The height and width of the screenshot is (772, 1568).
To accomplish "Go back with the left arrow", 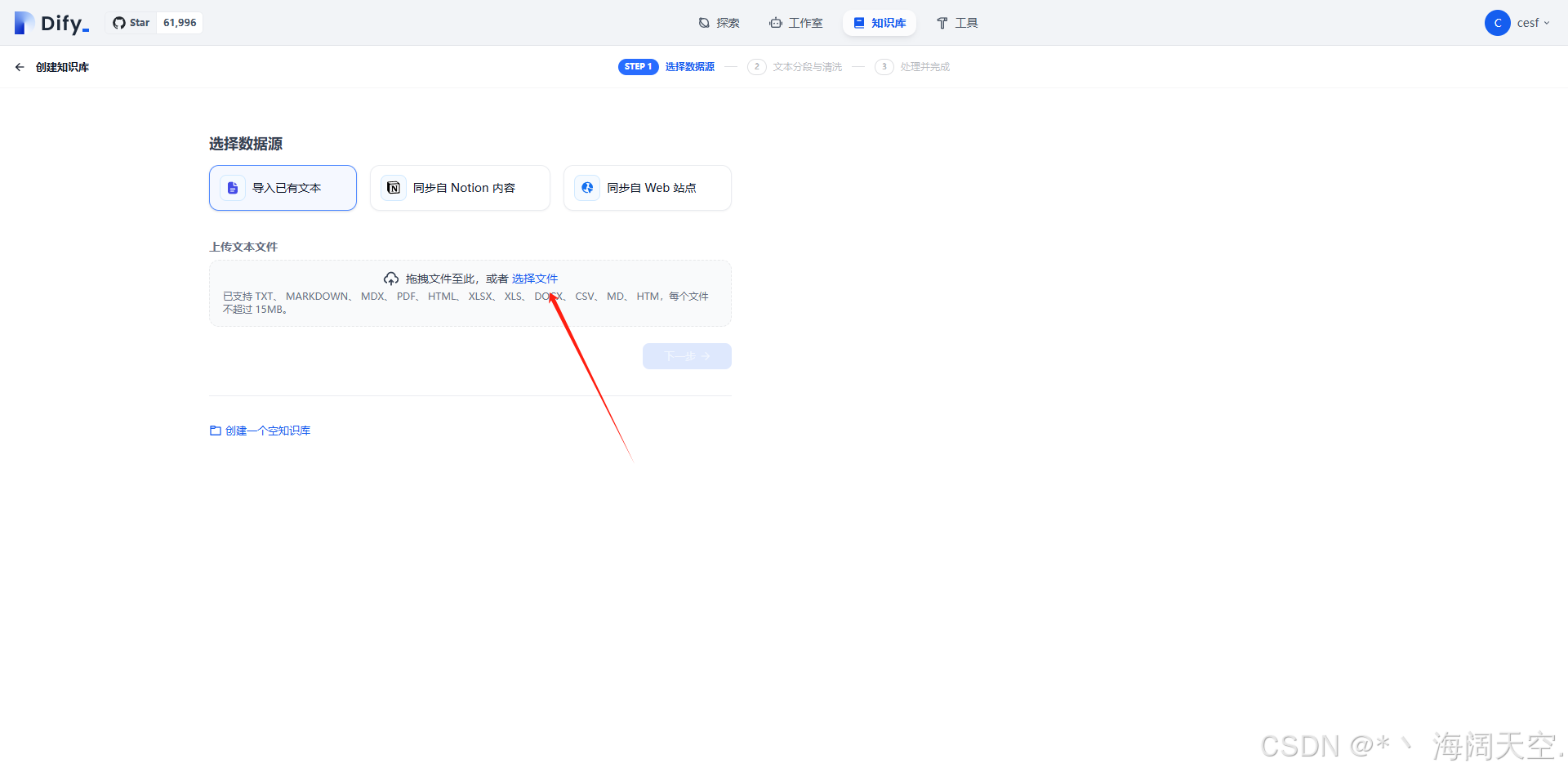I will (20, 67).
